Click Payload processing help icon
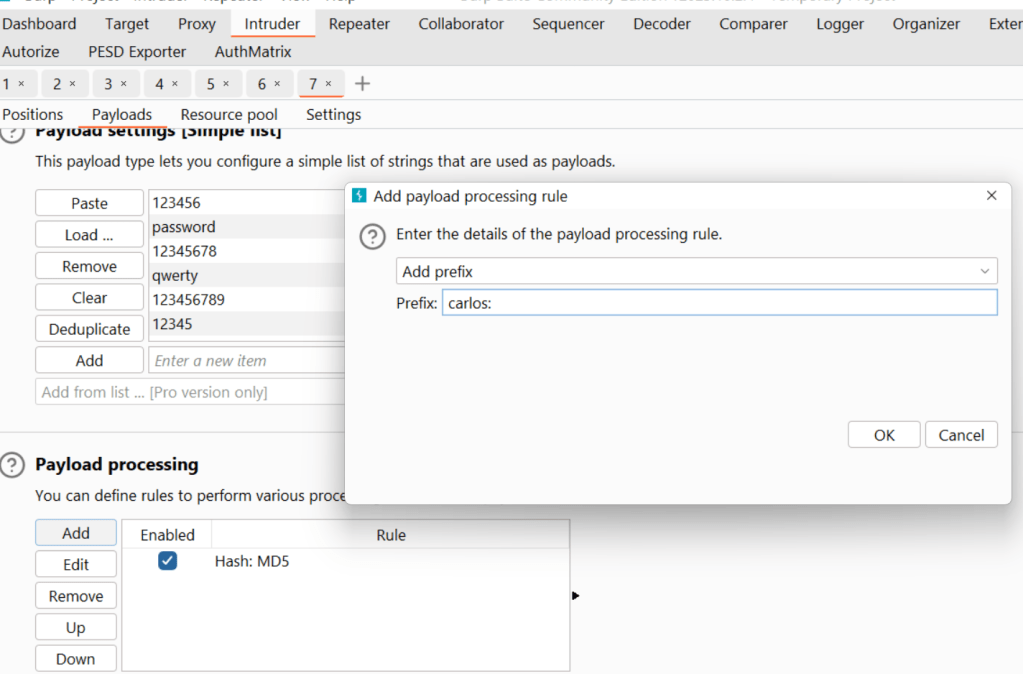1023x674 pixels. (x=12, y=465)
